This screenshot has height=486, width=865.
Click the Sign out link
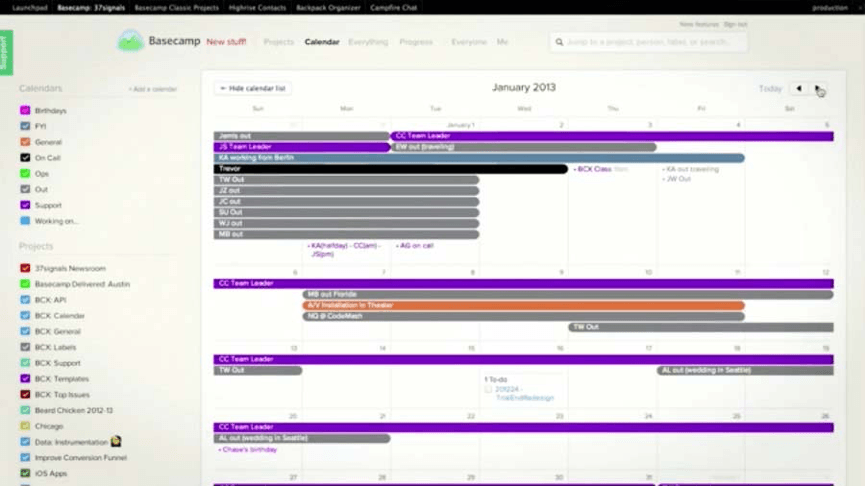coord(735,24)
